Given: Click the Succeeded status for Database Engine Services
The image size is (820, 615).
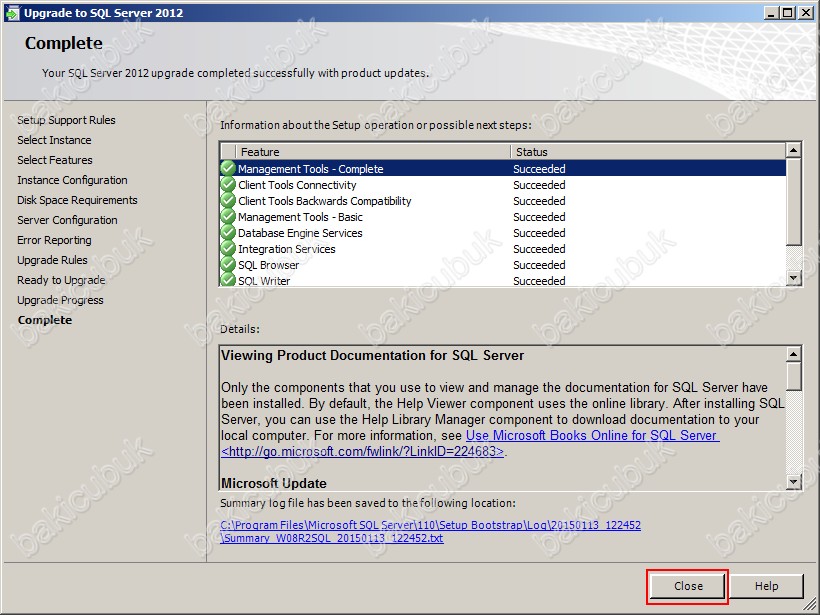Looking at the screenshot, I should 539,233.
